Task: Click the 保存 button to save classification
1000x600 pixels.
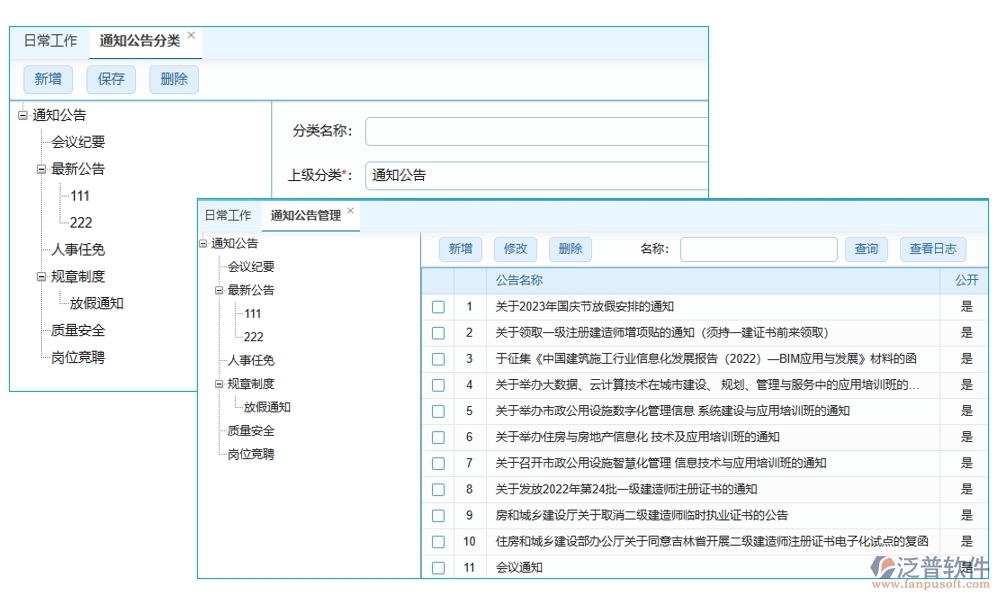Action: tap(110, 78)
